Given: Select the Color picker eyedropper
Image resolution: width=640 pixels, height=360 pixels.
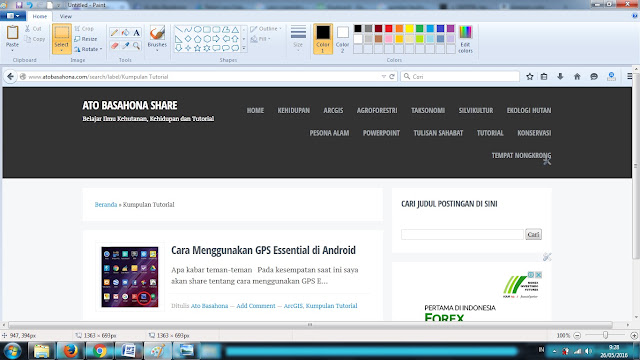Looking at the screenshot, I should (x=125, y=46).
